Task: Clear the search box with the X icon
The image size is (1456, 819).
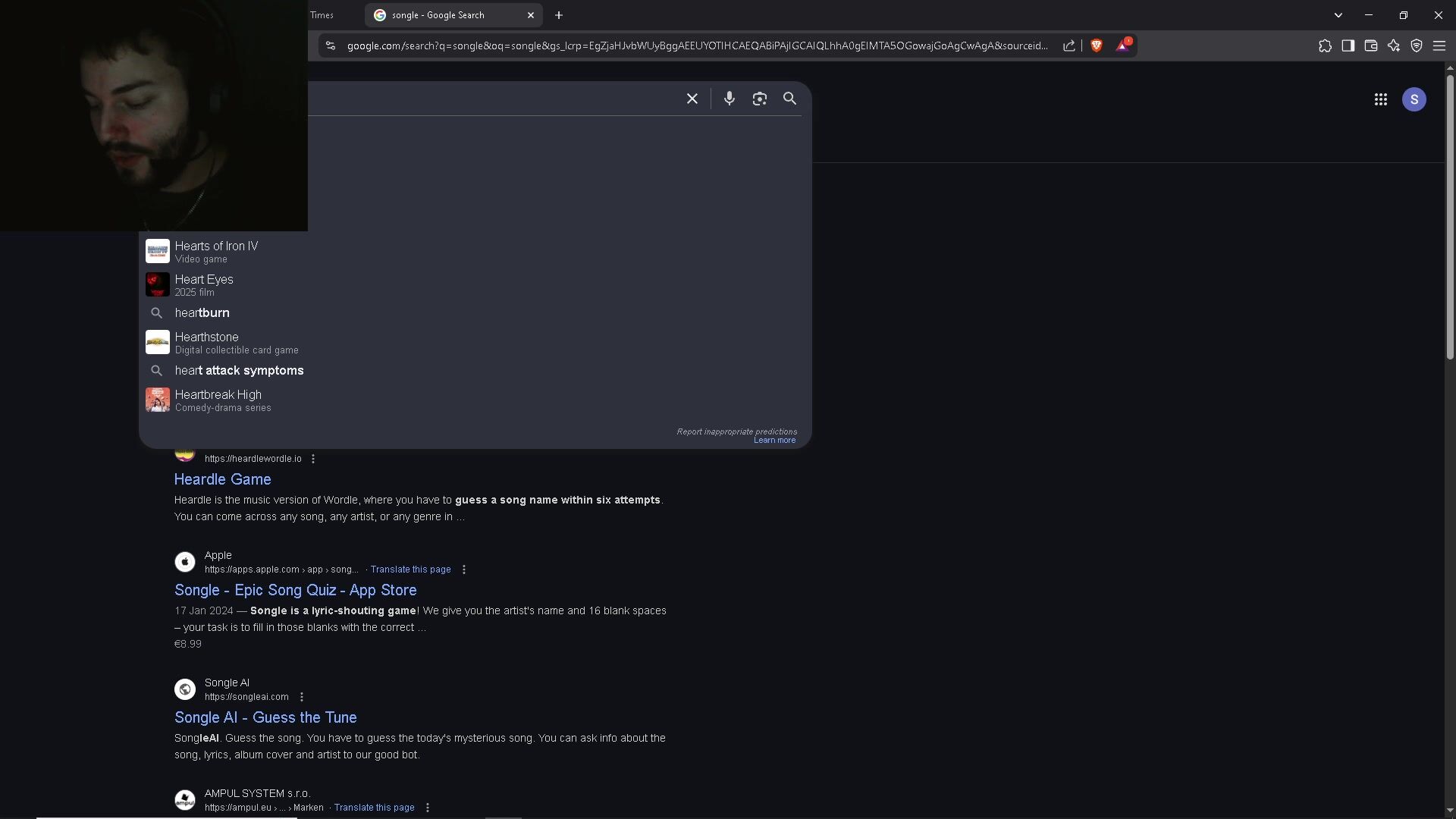Action: 692,99
